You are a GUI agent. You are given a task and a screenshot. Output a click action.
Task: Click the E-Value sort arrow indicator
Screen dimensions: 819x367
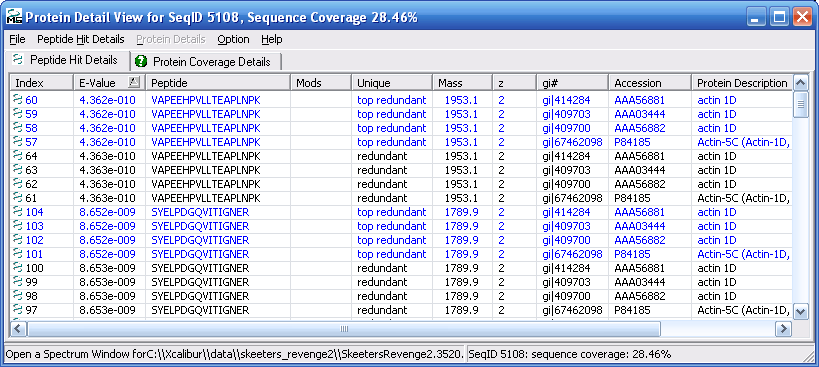click(x=134, y=81)
